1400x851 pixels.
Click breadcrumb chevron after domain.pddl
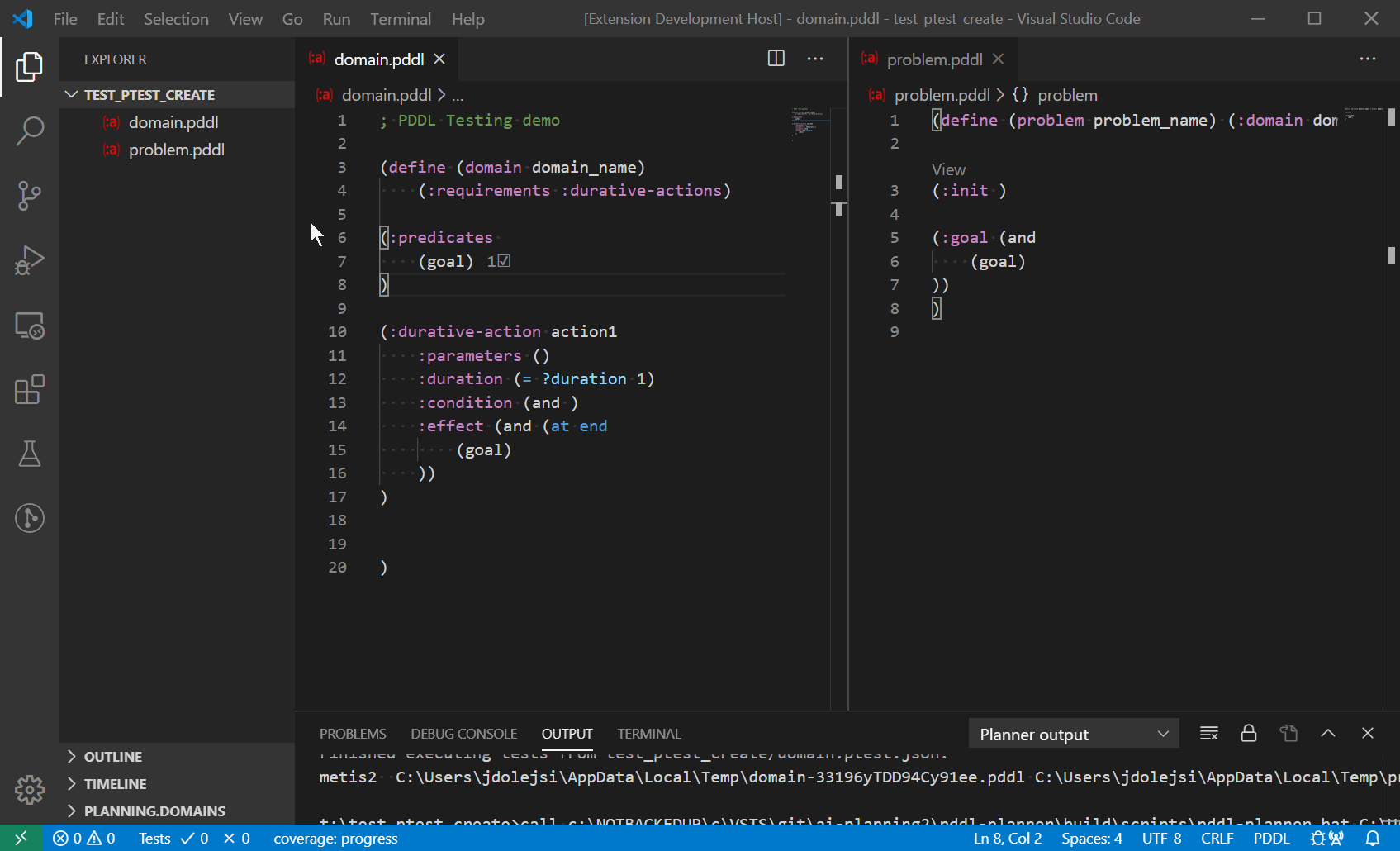pos(442,95)
